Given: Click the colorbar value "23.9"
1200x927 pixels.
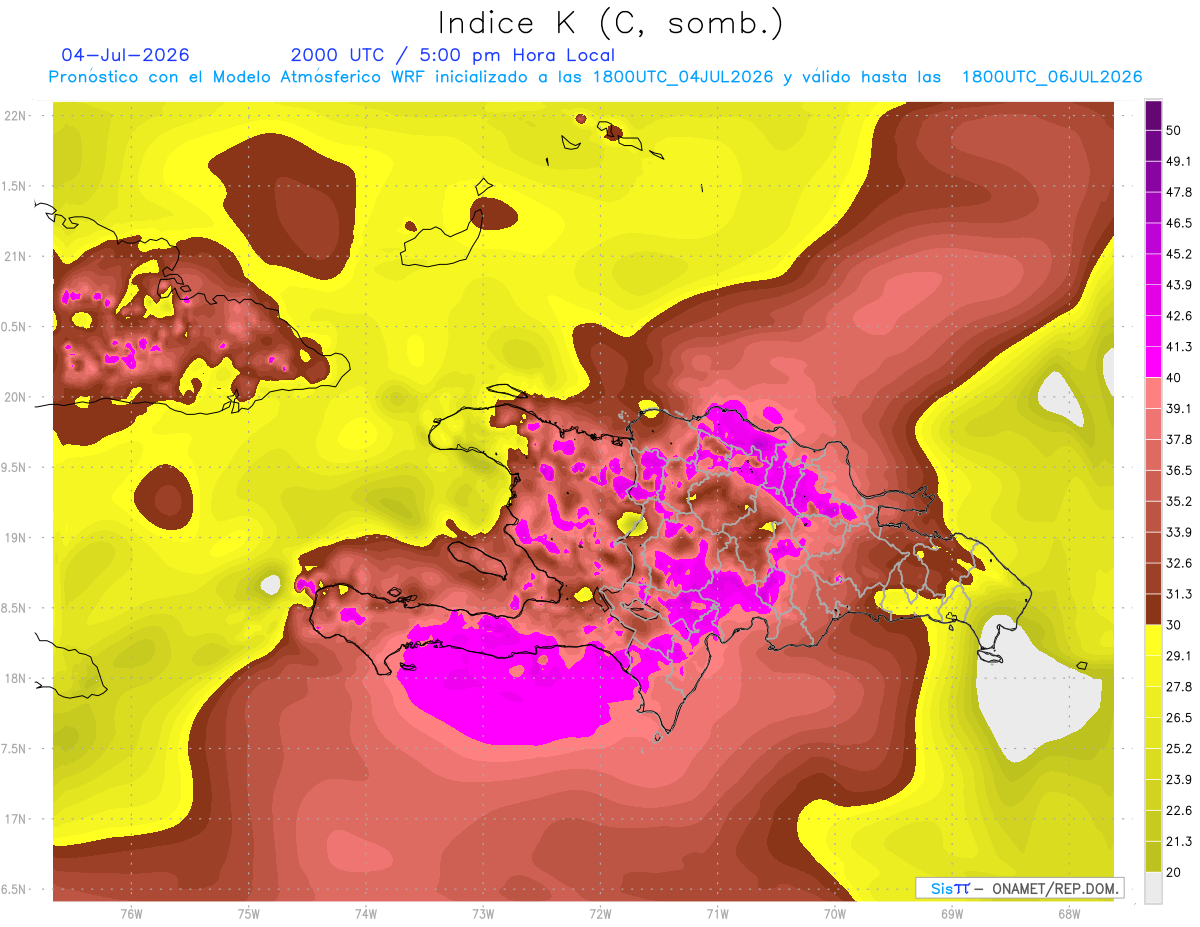Looking at the screenshot, I should pyautogui.click(x=1180, y=780).
